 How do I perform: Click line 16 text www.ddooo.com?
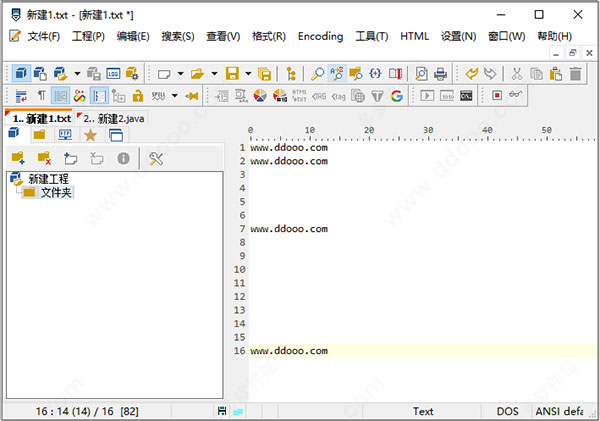pyautogui.click(x=289, y=351)
